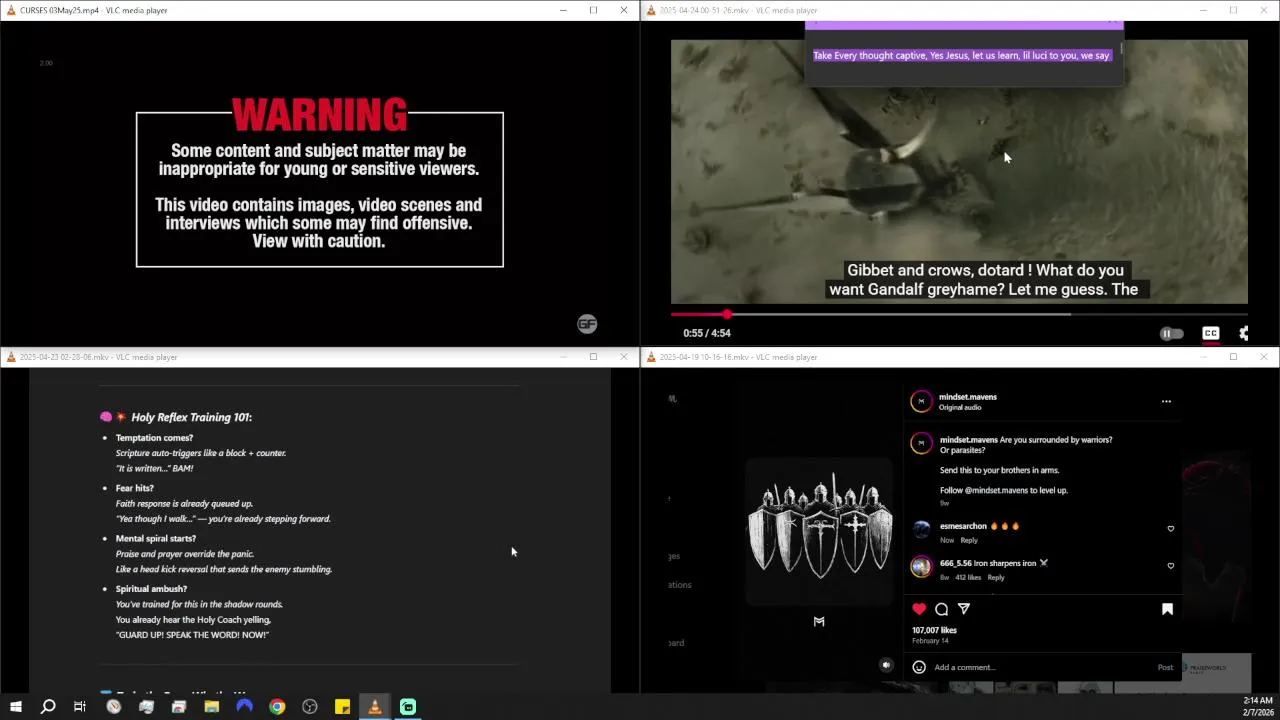Launch Google Chrome from the taskbar

pyautogui.click(x=277, y=707)
